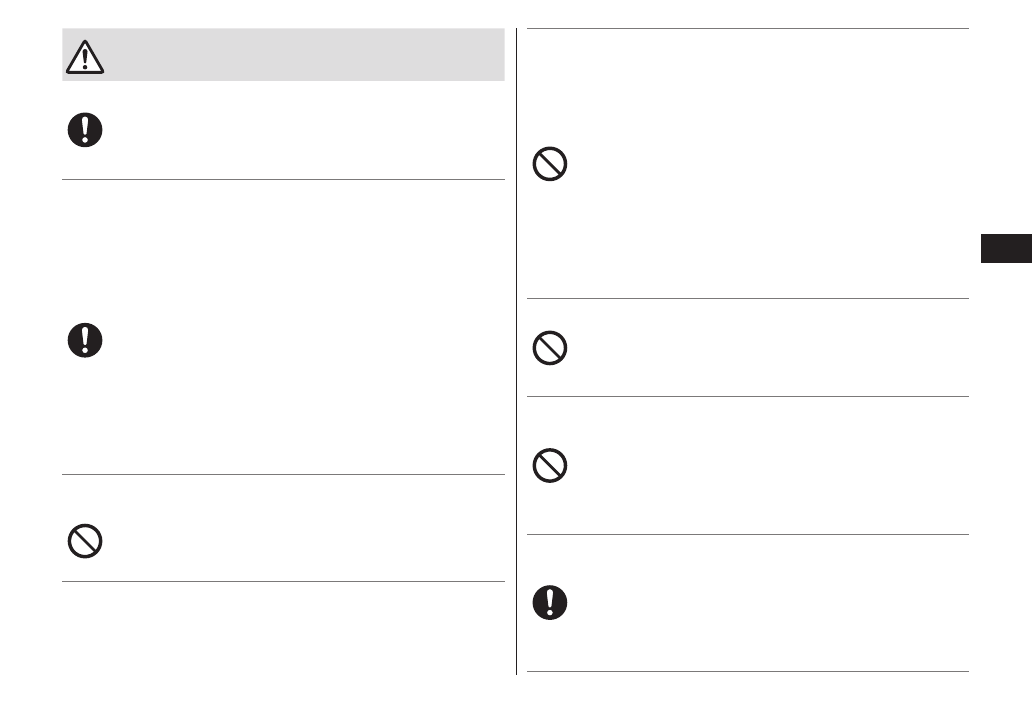Click the prohibition icon in the left column
The width and height of the screenshot is (1032, 726).
(x=84, y=540)
